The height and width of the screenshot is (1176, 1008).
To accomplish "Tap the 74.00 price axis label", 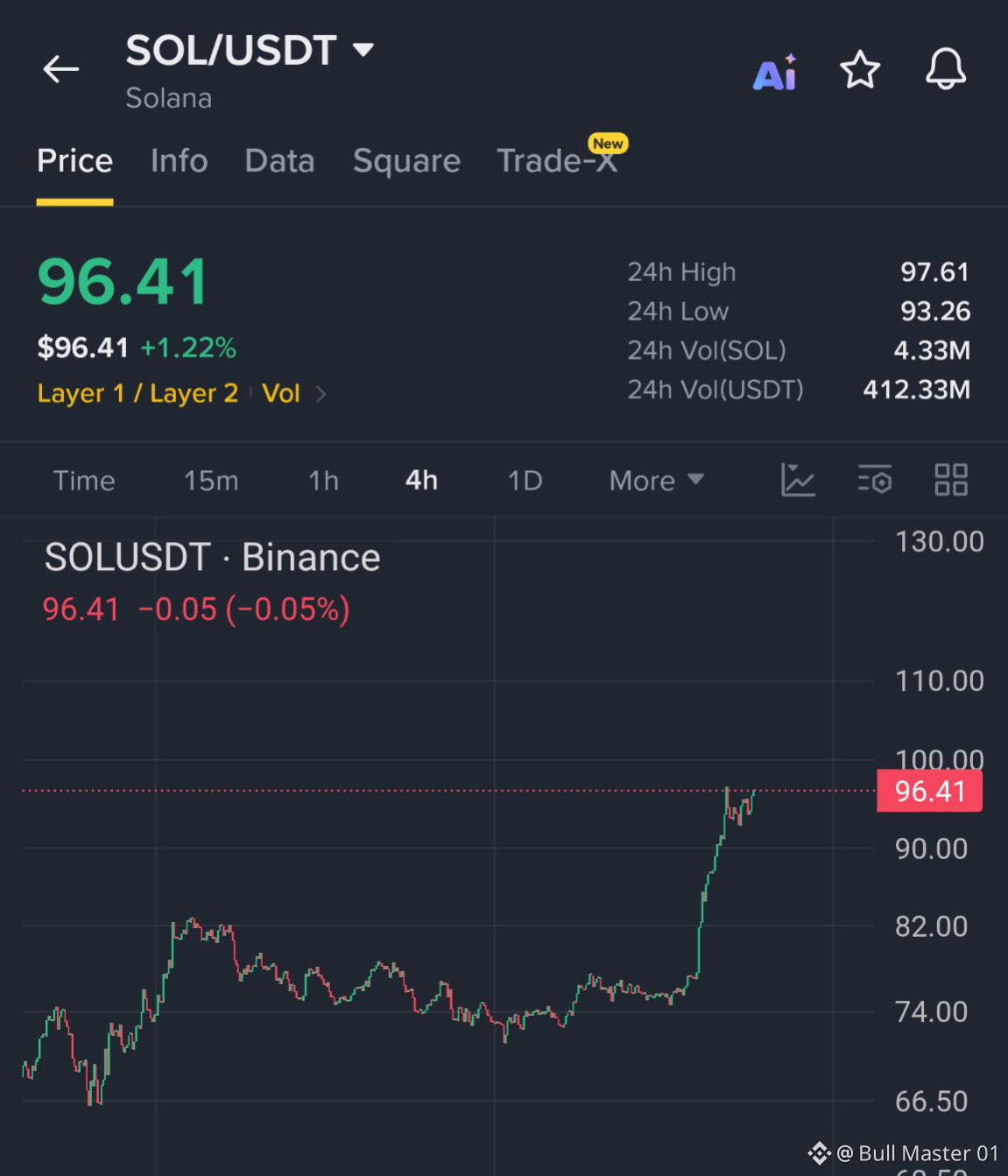I will [932, 1012].
